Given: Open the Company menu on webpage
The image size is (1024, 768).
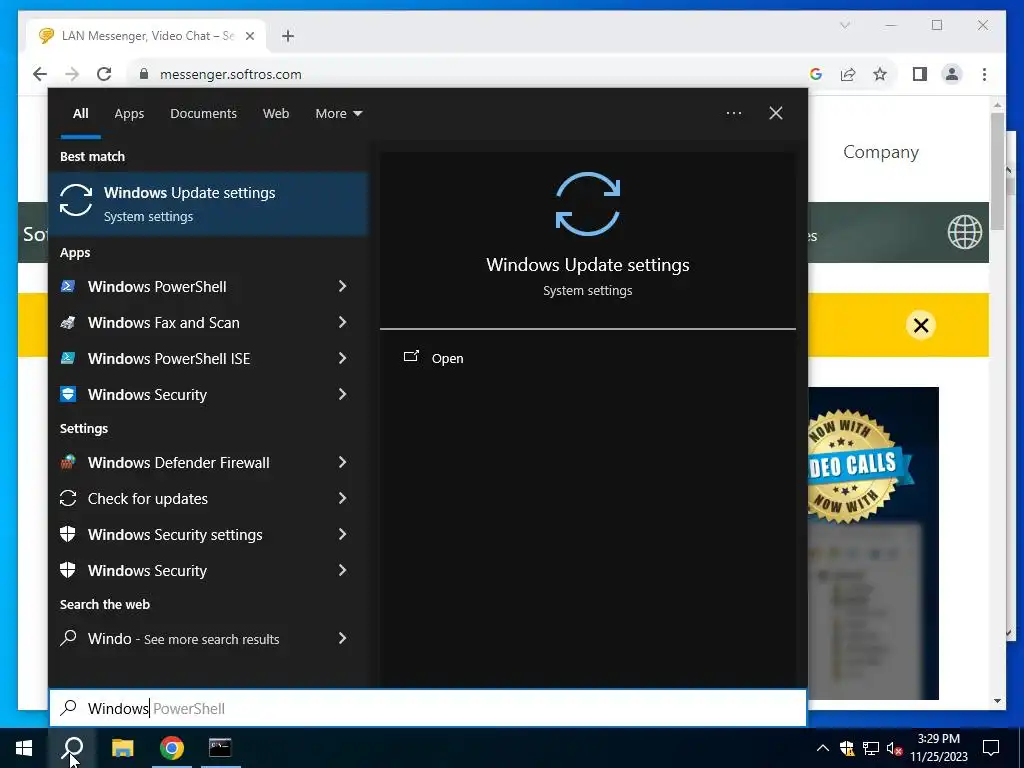Looking at the screenshot, I should pyautogui.click(x=880, y=152).
